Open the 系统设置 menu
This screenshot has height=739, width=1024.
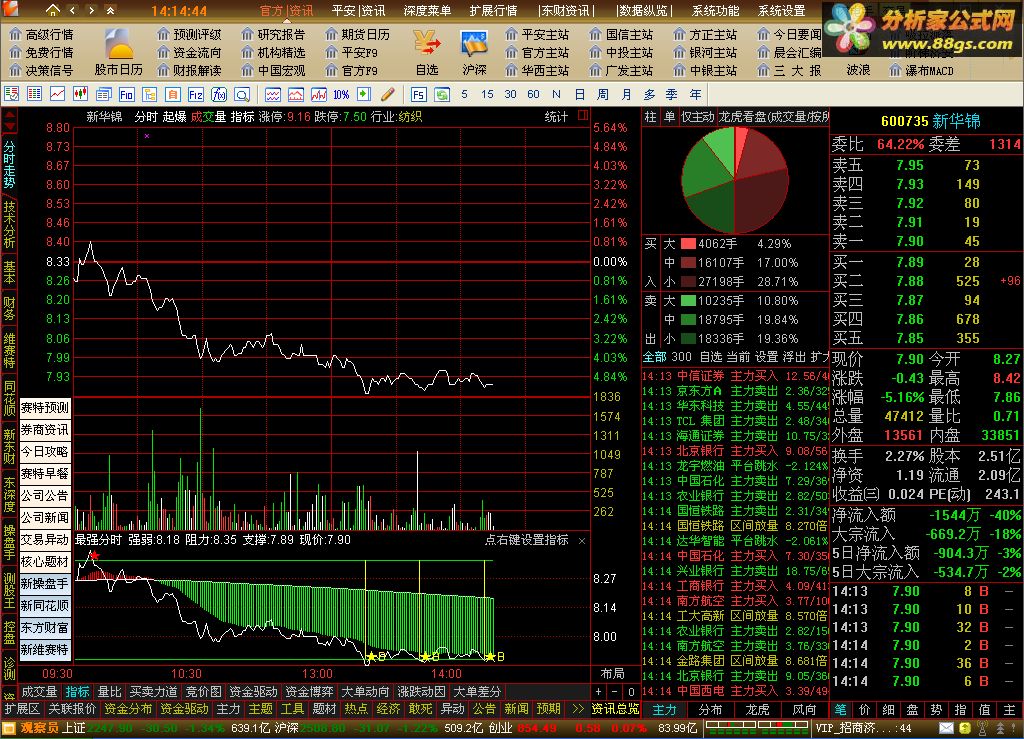click(x=781, y=10)
